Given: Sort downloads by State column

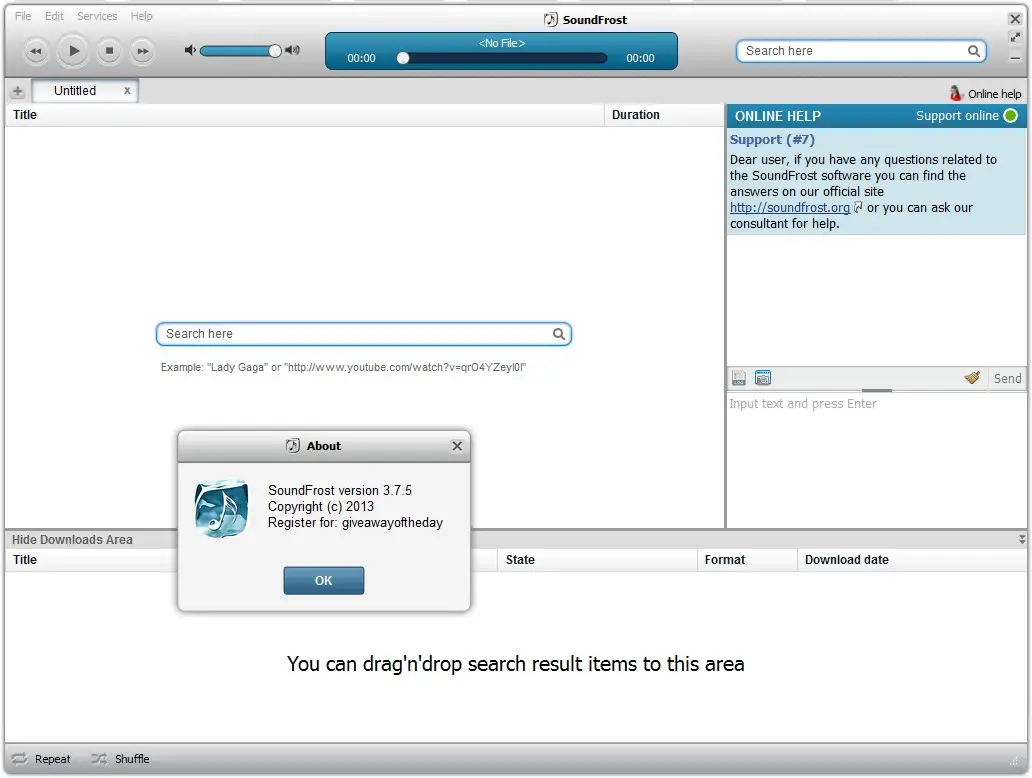Looking at the screenshot, I should point(597,559).
